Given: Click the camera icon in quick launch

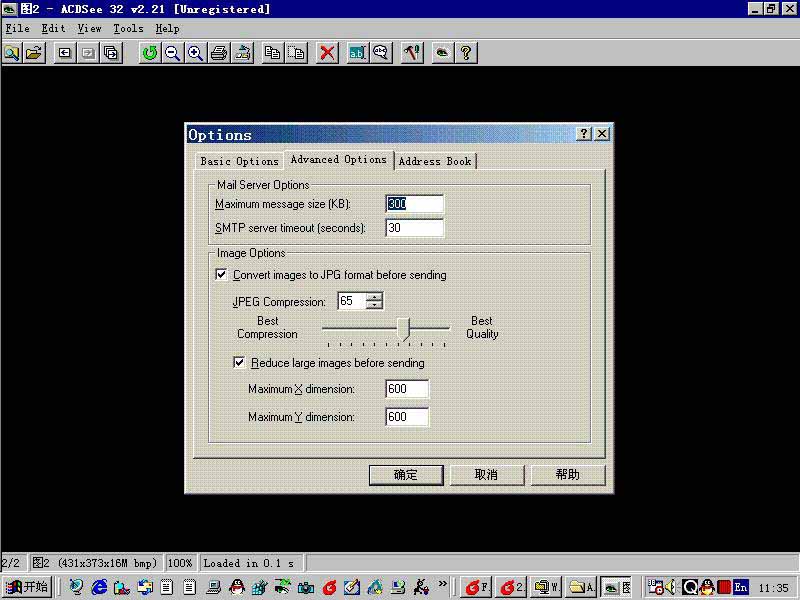Looking at the screenshot, I should point(306,587).
